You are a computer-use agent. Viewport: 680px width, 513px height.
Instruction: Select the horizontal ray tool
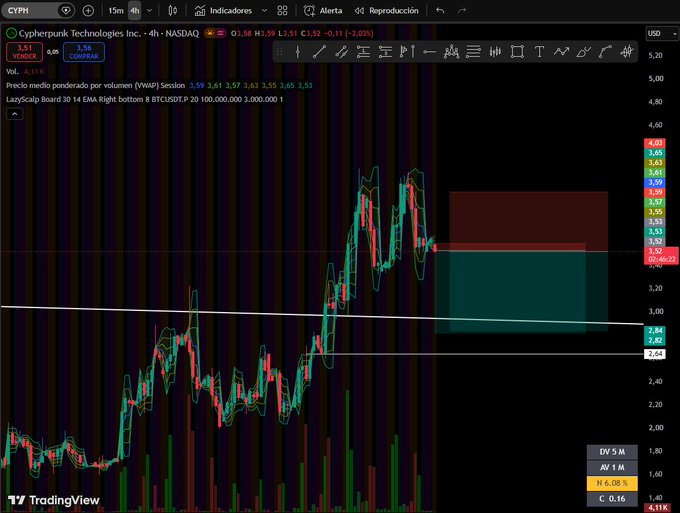click(429, 52)
